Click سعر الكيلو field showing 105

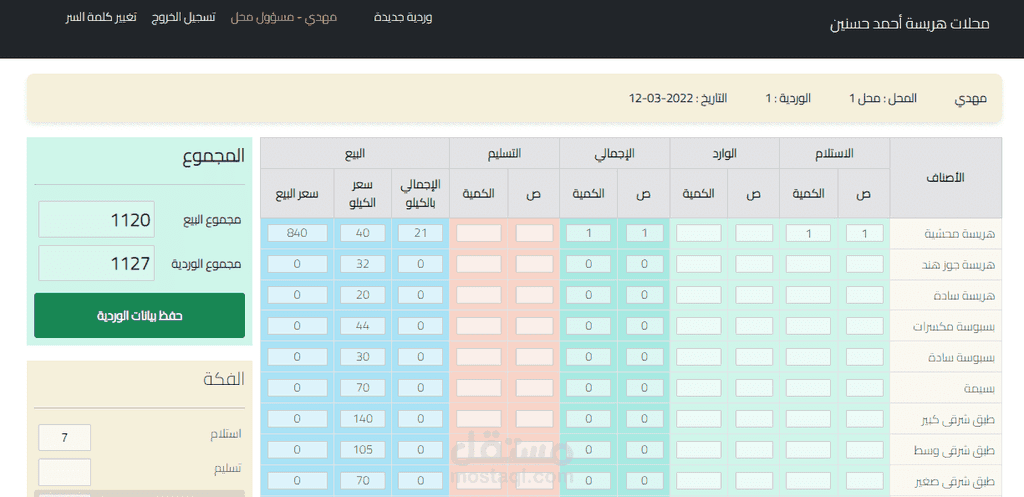click(x=363, y=449)
